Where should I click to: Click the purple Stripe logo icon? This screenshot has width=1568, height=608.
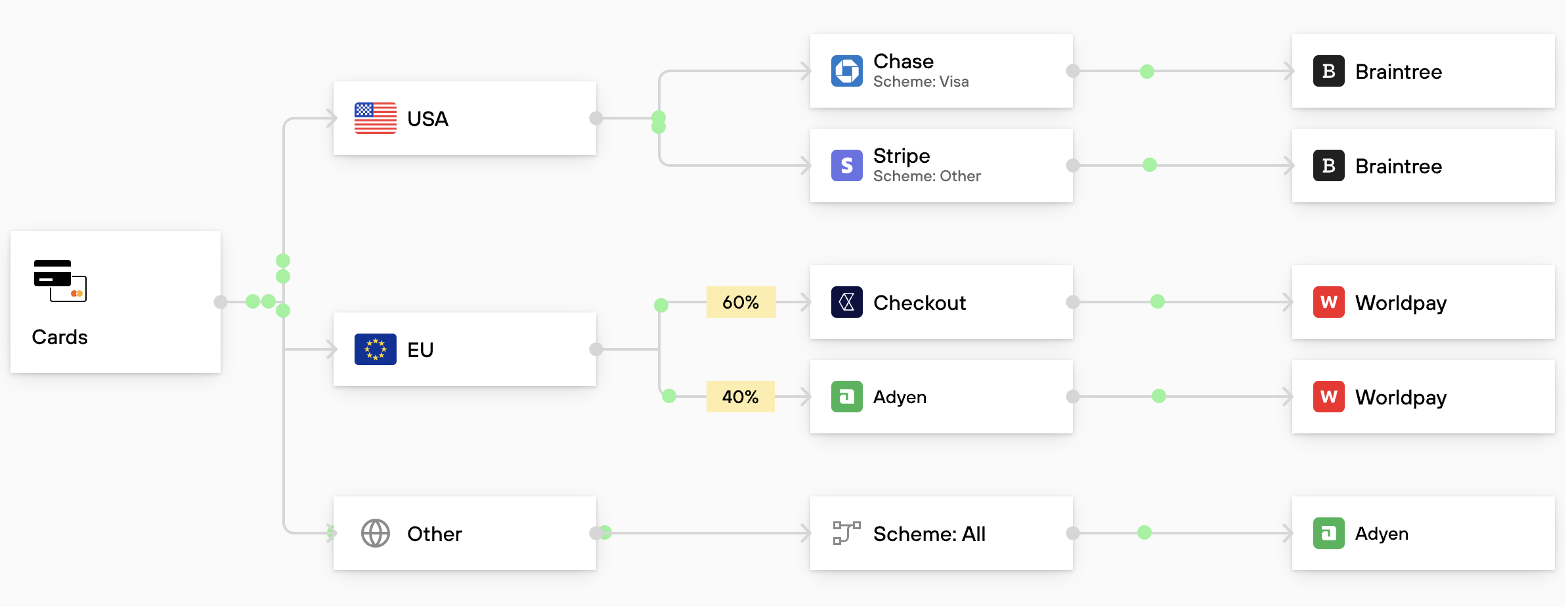pyautogui.click(x=846, y=165)
